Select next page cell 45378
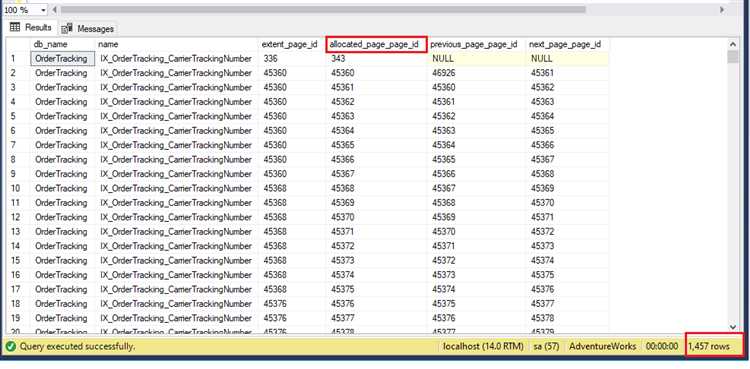The width and height of the screenshot is (750, 369). tap(567, 318)
